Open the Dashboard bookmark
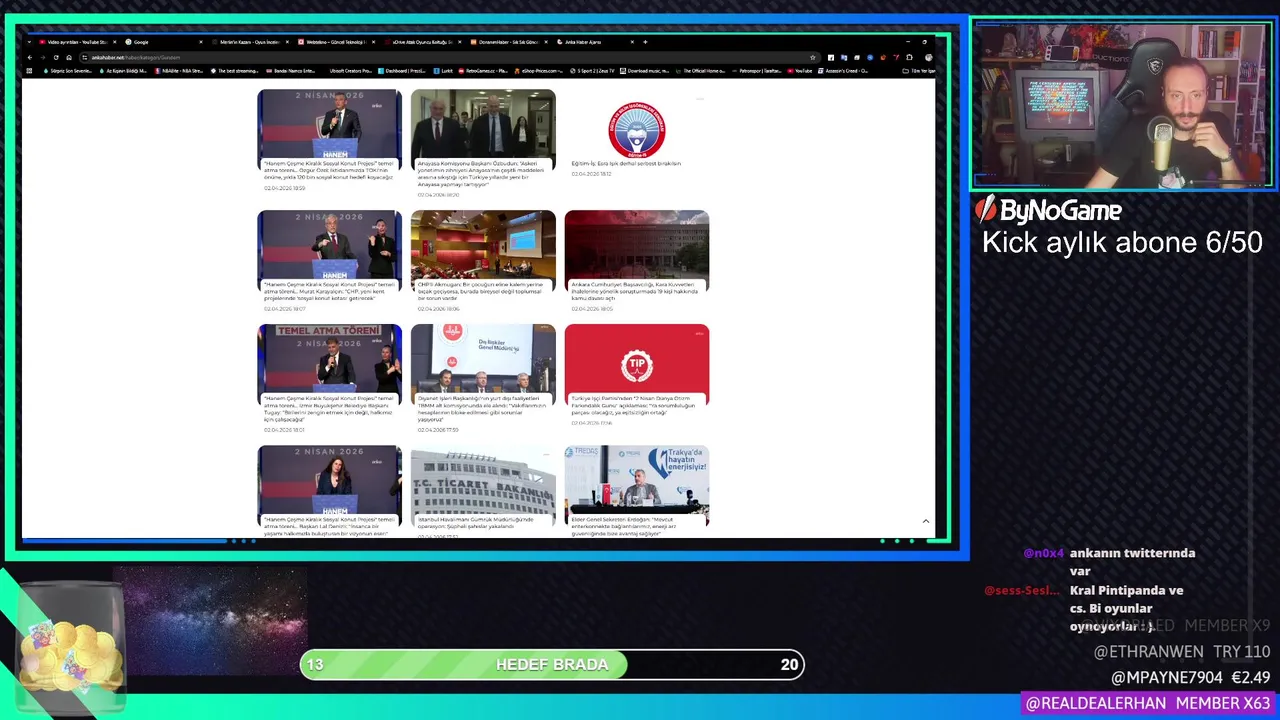Image resolution: width=1280 pixels, height=720 pixels. coord(403,71)
